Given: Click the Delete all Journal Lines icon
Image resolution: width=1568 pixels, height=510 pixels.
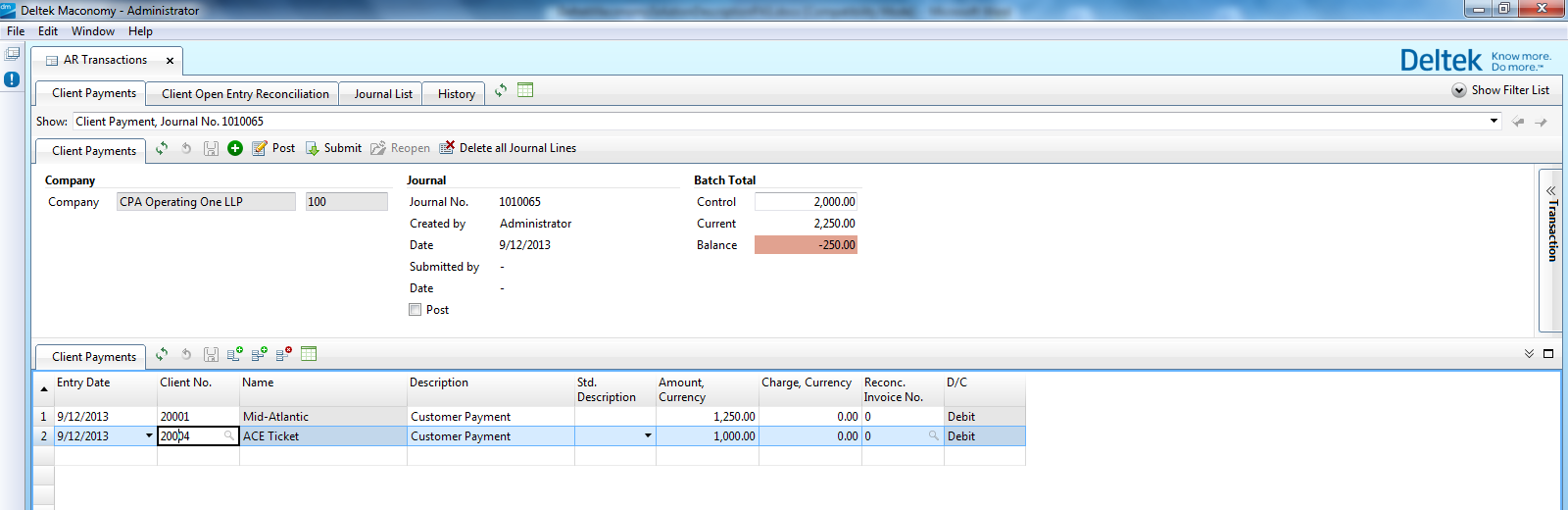Looking at the screenshot, I should click(x=447, y=148).
